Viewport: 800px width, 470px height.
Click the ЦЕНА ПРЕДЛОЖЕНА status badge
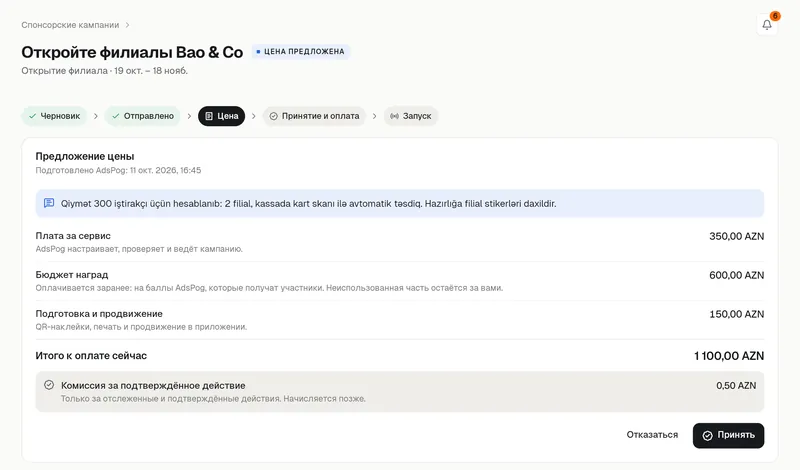pyautogui.click(x=301, y=52)
